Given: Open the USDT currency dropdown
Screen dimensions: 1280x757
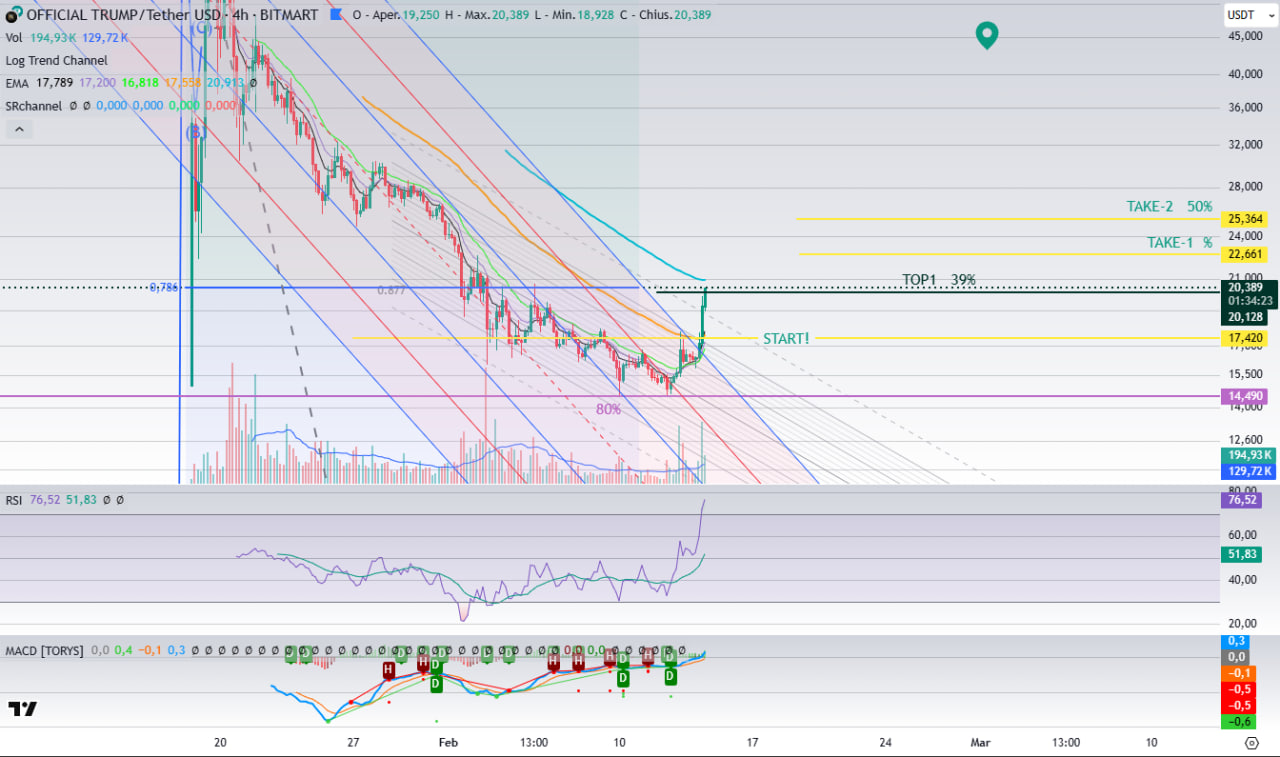Looking at the screenshot, I should click(x=1250, y=15).
